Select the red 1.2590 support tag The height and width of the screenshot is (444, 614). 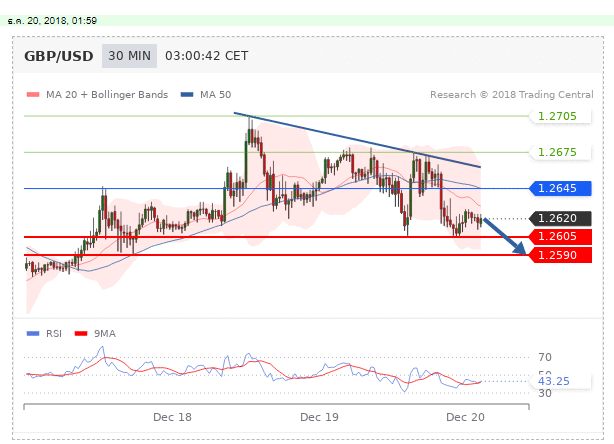[560, 255]
